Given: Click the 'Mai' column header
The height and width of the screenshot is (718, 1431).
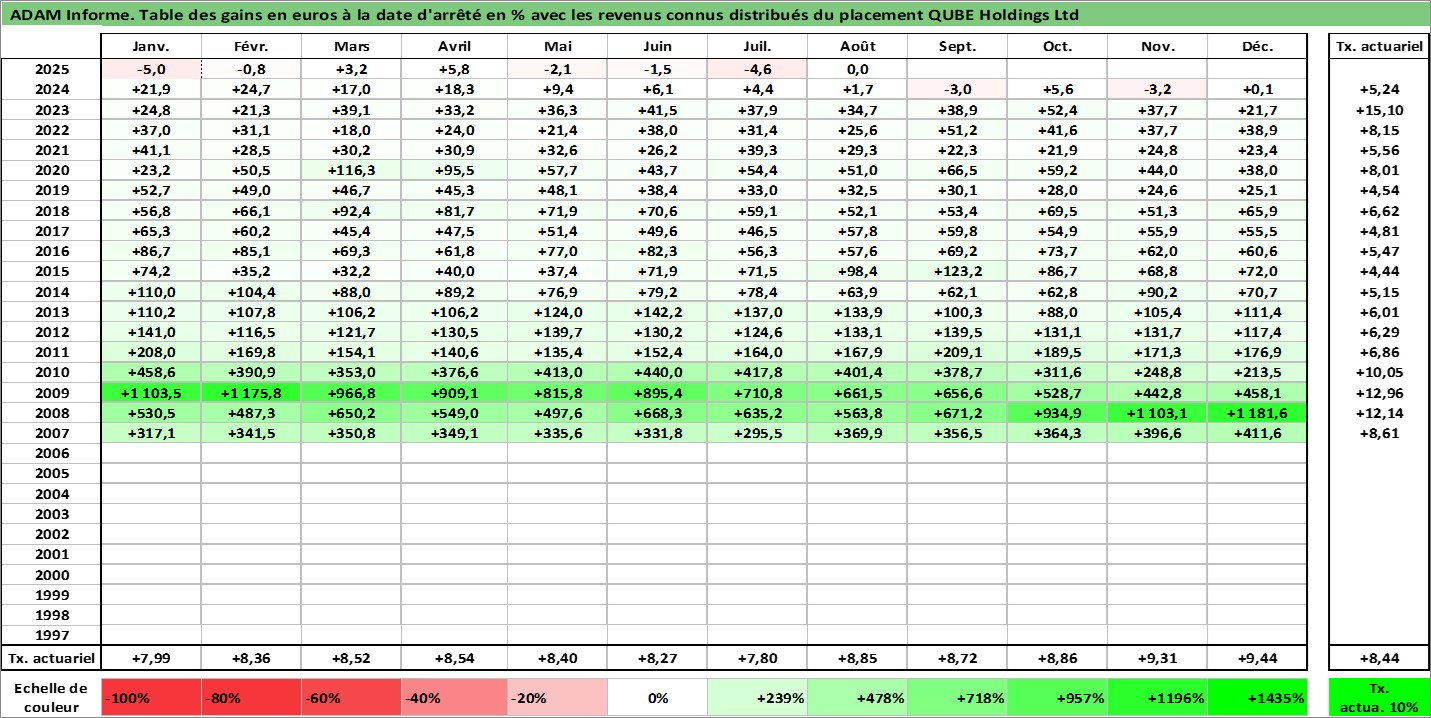Looking at the screenshot, I should point(557,46).
